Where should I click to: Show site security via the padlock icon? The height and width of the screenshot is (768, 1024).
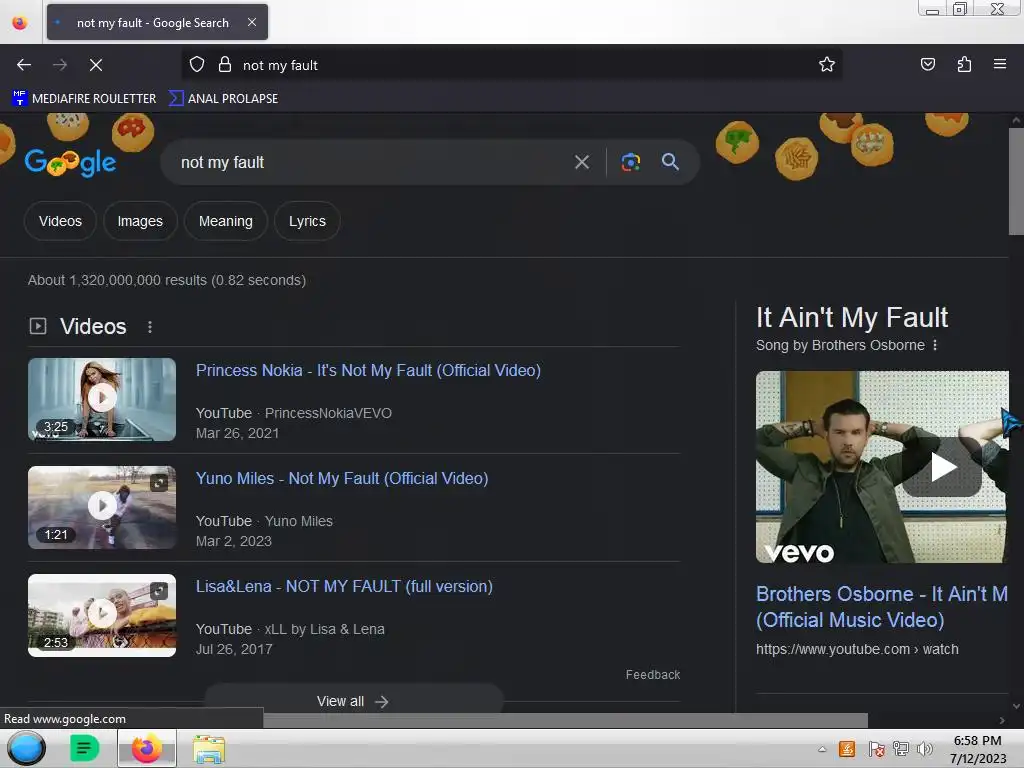(x=225, y=65)
